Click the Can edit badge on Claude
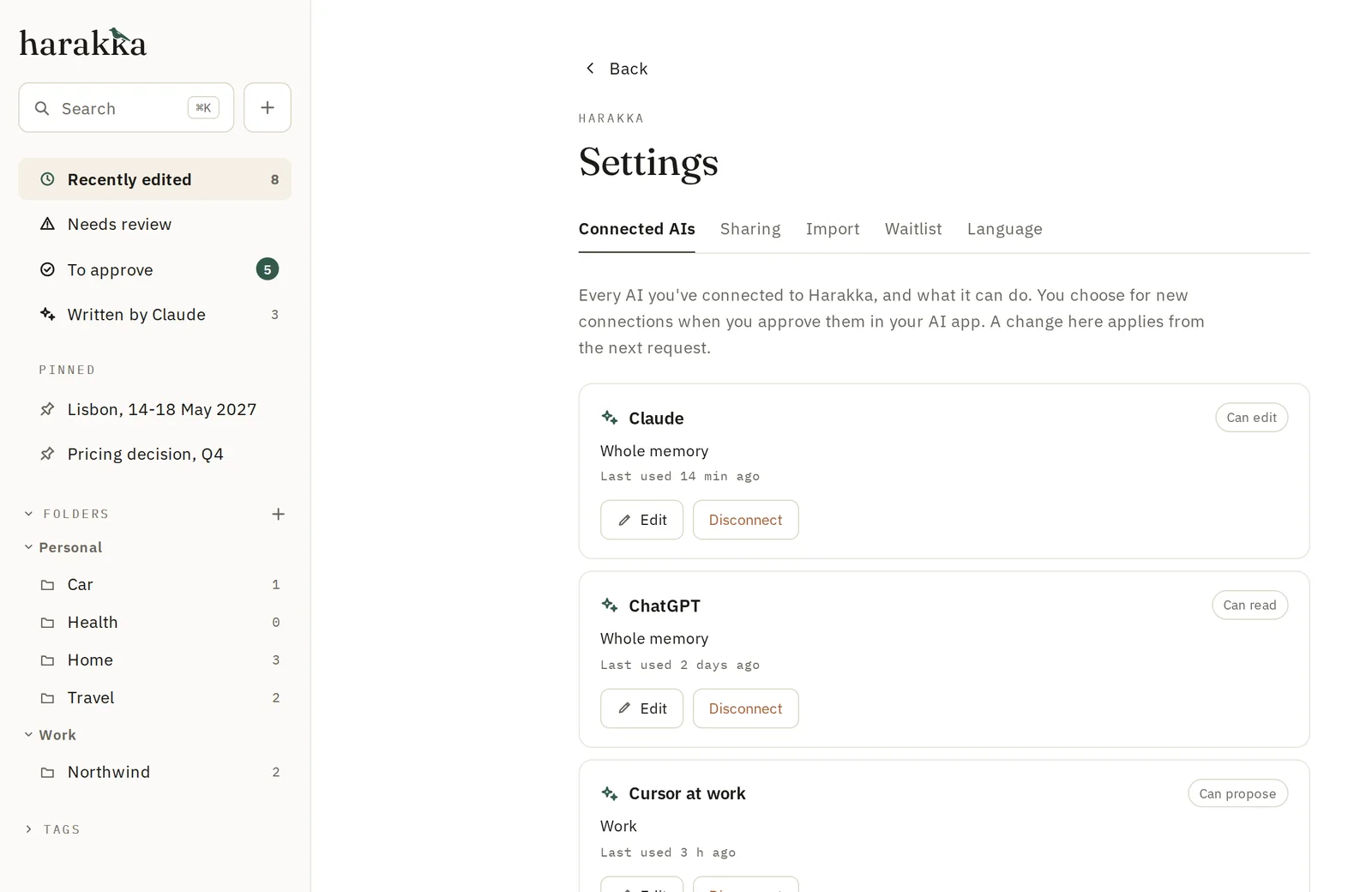This screenshot has height=892, width=1372. point(1251,418)
